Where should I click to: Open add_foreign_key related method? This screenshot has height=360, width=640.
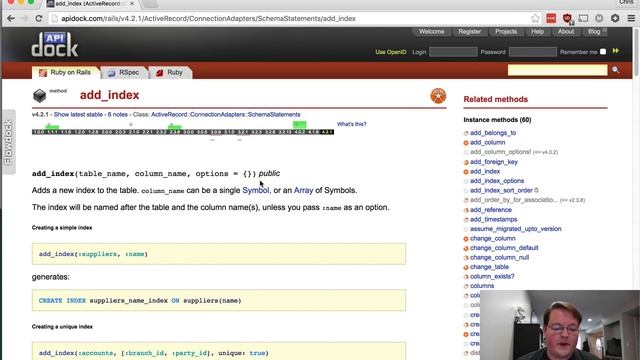[493, 162]
